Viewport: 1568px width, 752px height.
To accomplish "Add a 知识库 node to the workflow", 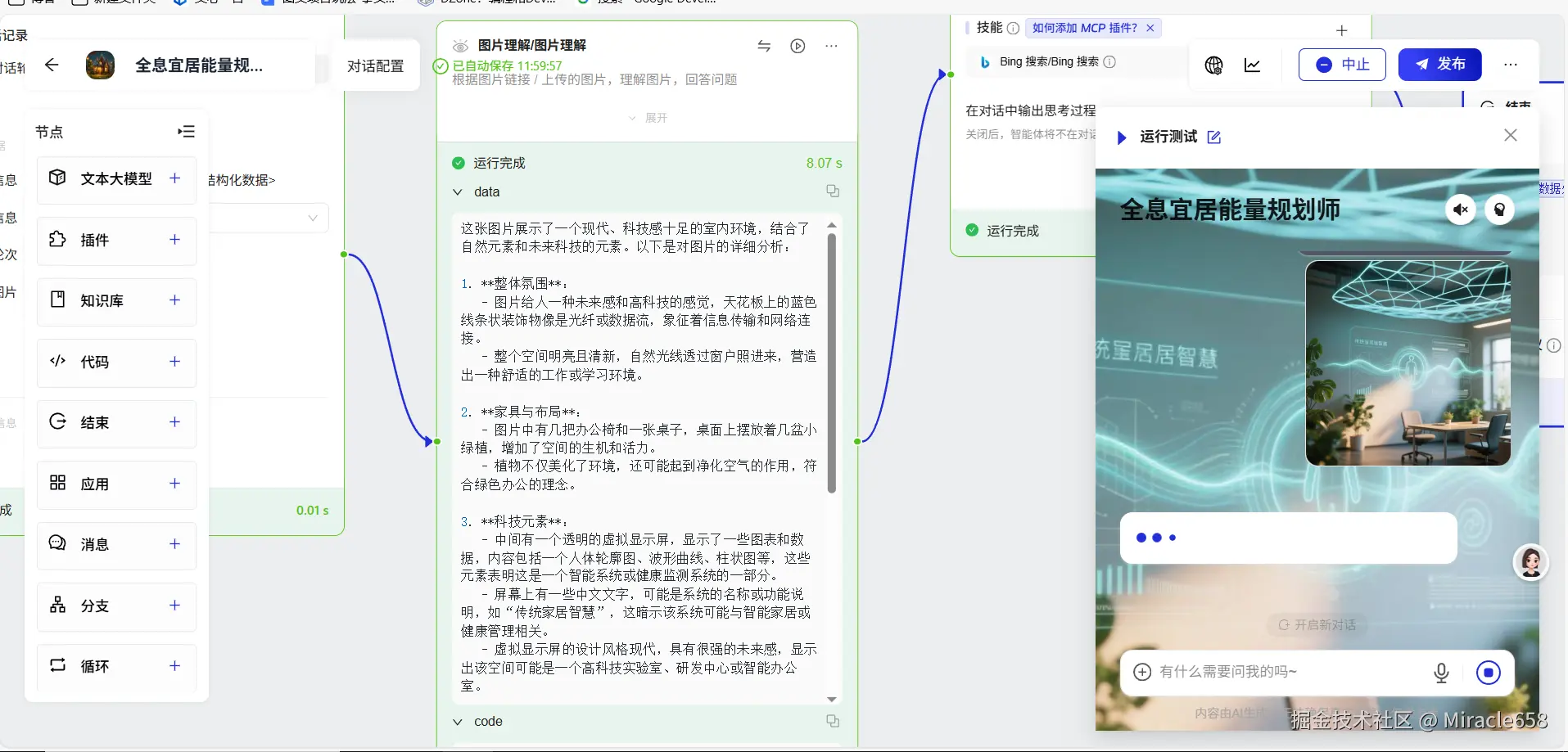I will click(x=174, y=301).
